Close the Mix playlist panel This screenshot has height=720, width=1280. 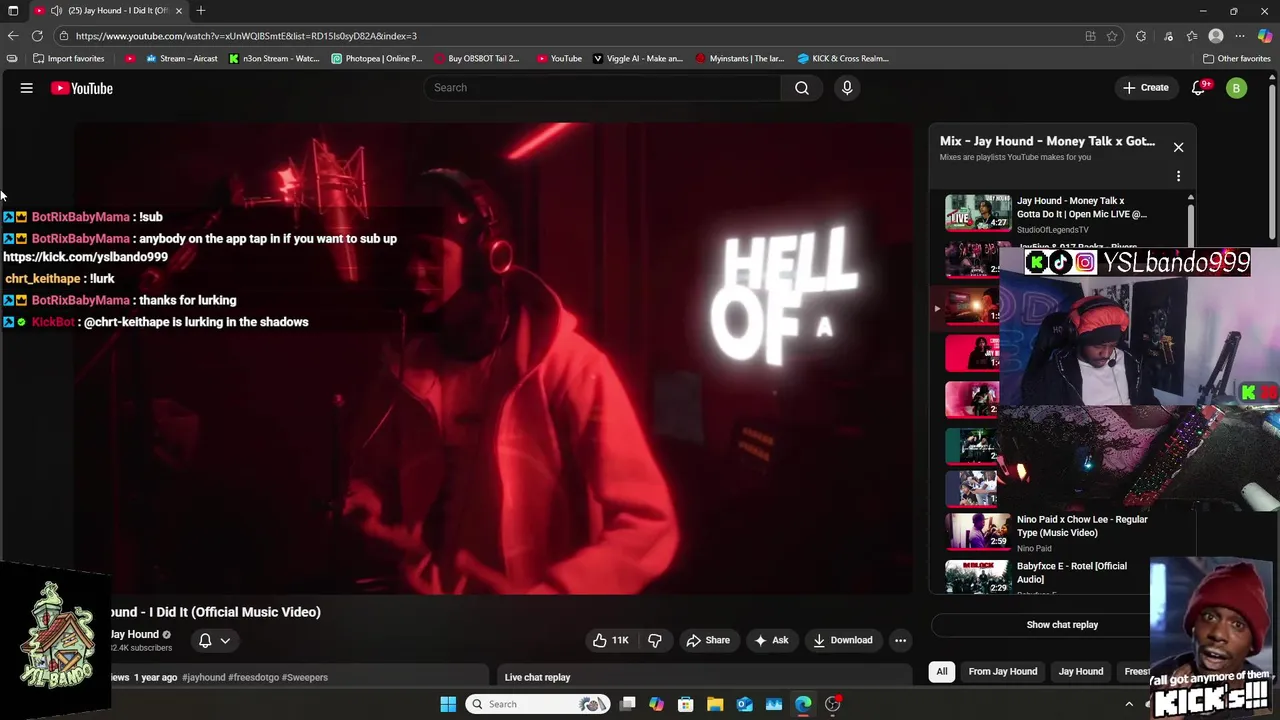1178,147
